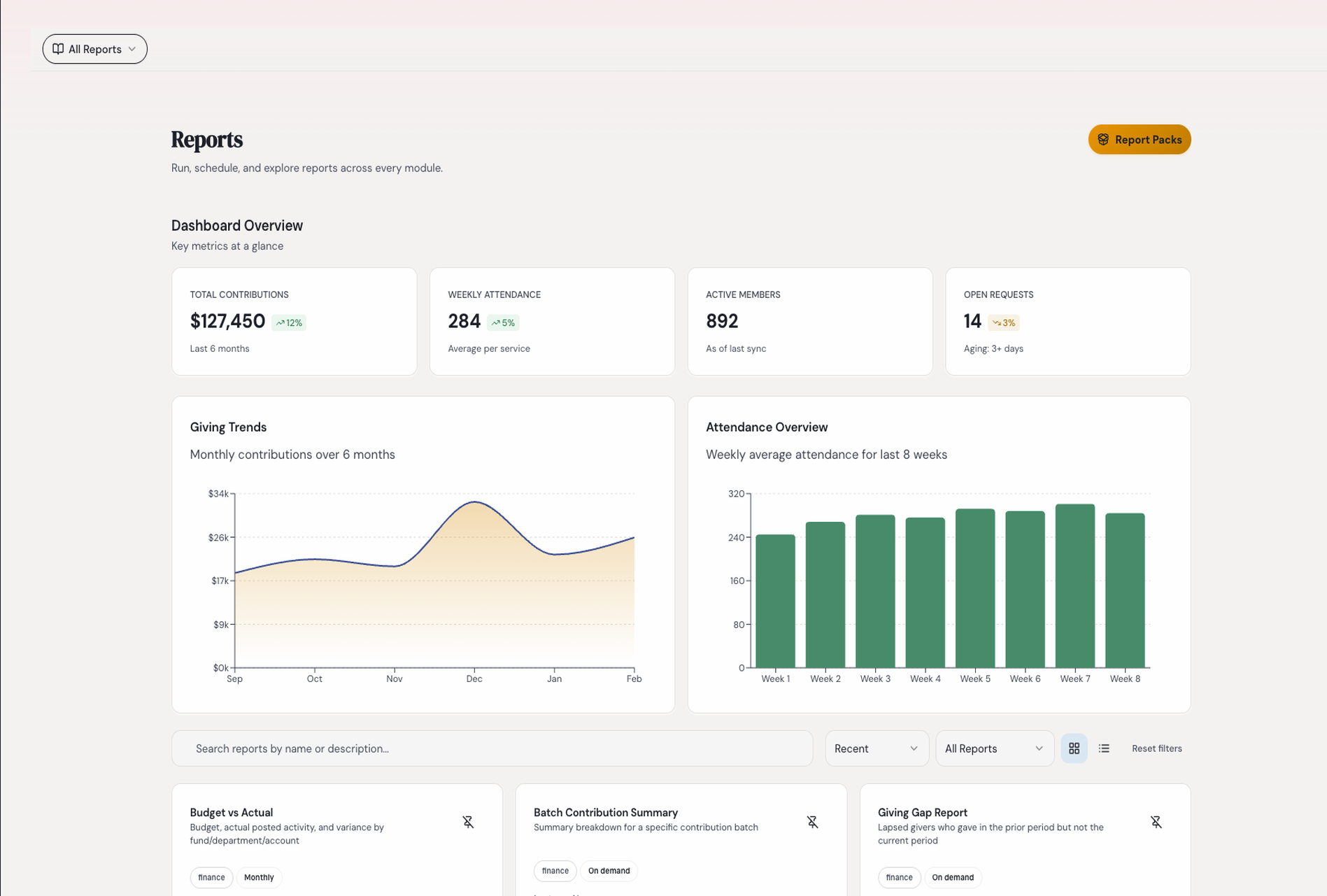Switch to grid view
1327x896 pixels.
coord(1074,748)
